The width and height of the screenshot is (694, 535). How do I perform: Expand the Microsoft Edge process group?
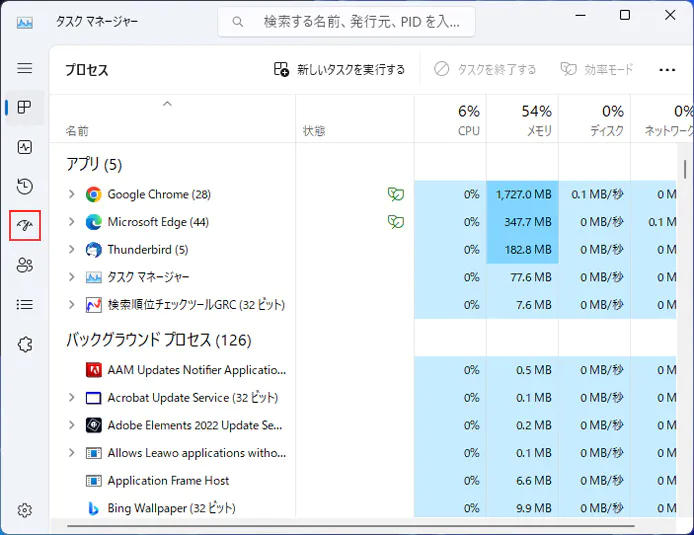tap(71, 222)
